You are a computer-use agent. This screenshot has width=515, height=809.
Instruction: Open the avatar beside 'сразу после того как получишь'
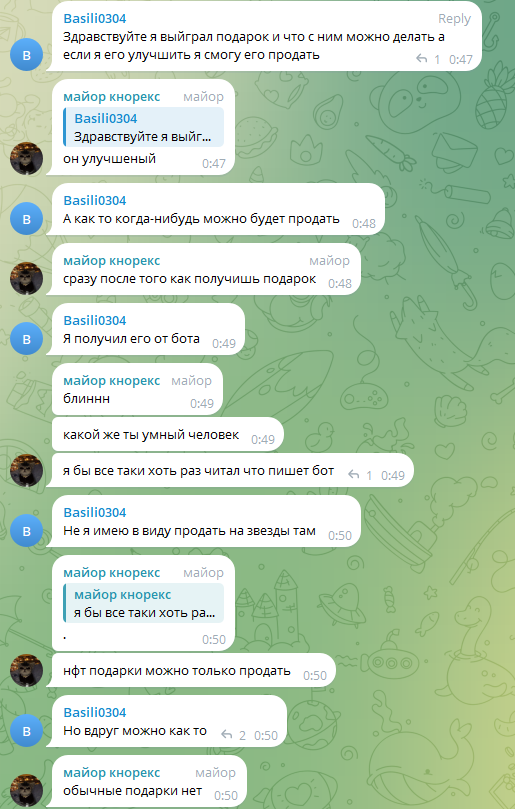(x=26, y=279)
